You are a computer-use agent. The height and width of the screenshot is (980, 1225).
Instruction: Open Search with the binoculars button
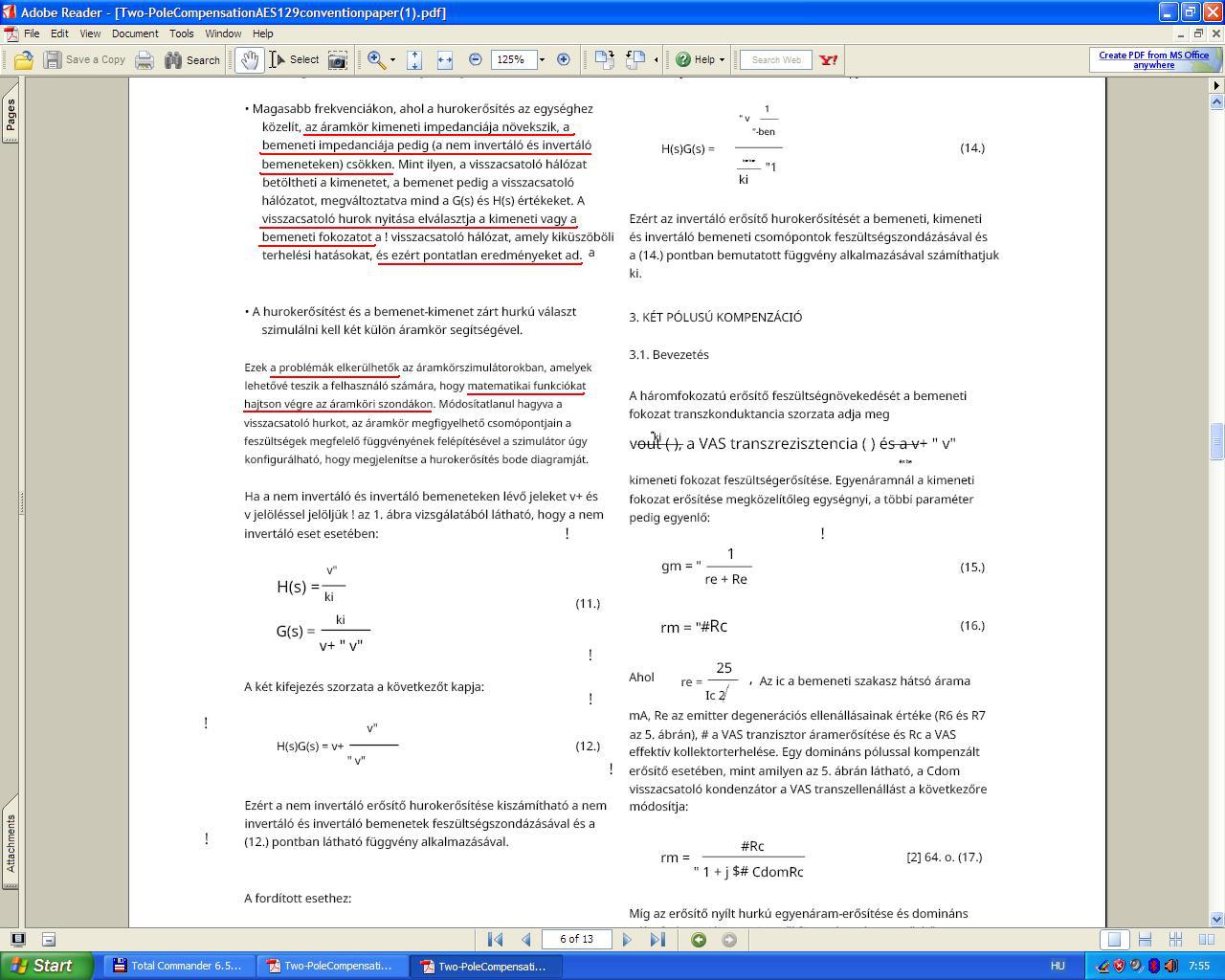192,59
